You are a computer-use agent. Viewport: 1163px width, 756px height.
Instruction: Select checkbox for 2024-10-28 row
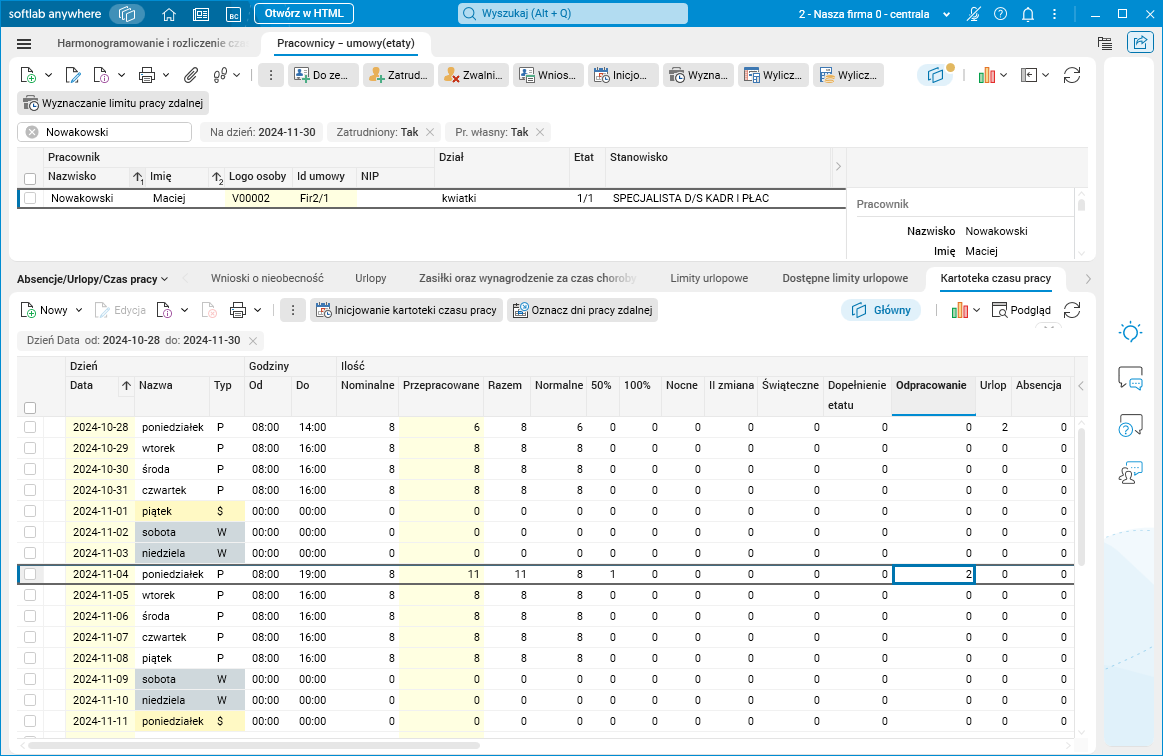[x=30, y=427]
